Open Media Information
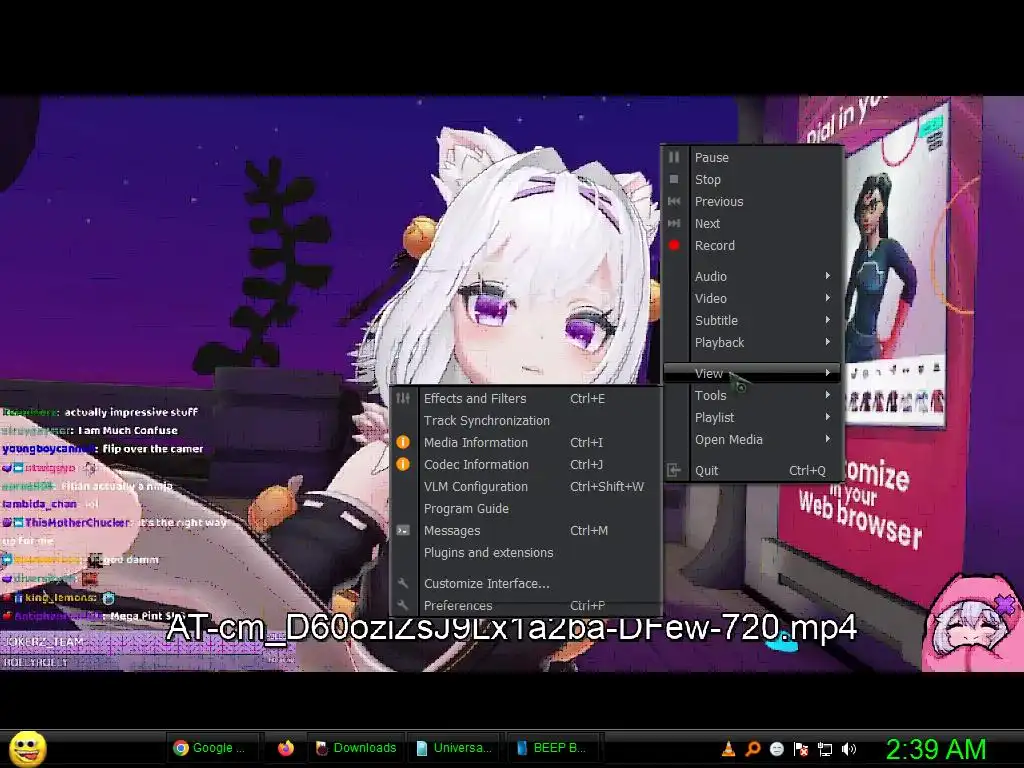This screenshot has width=1024, height=768. click(526, 443)
